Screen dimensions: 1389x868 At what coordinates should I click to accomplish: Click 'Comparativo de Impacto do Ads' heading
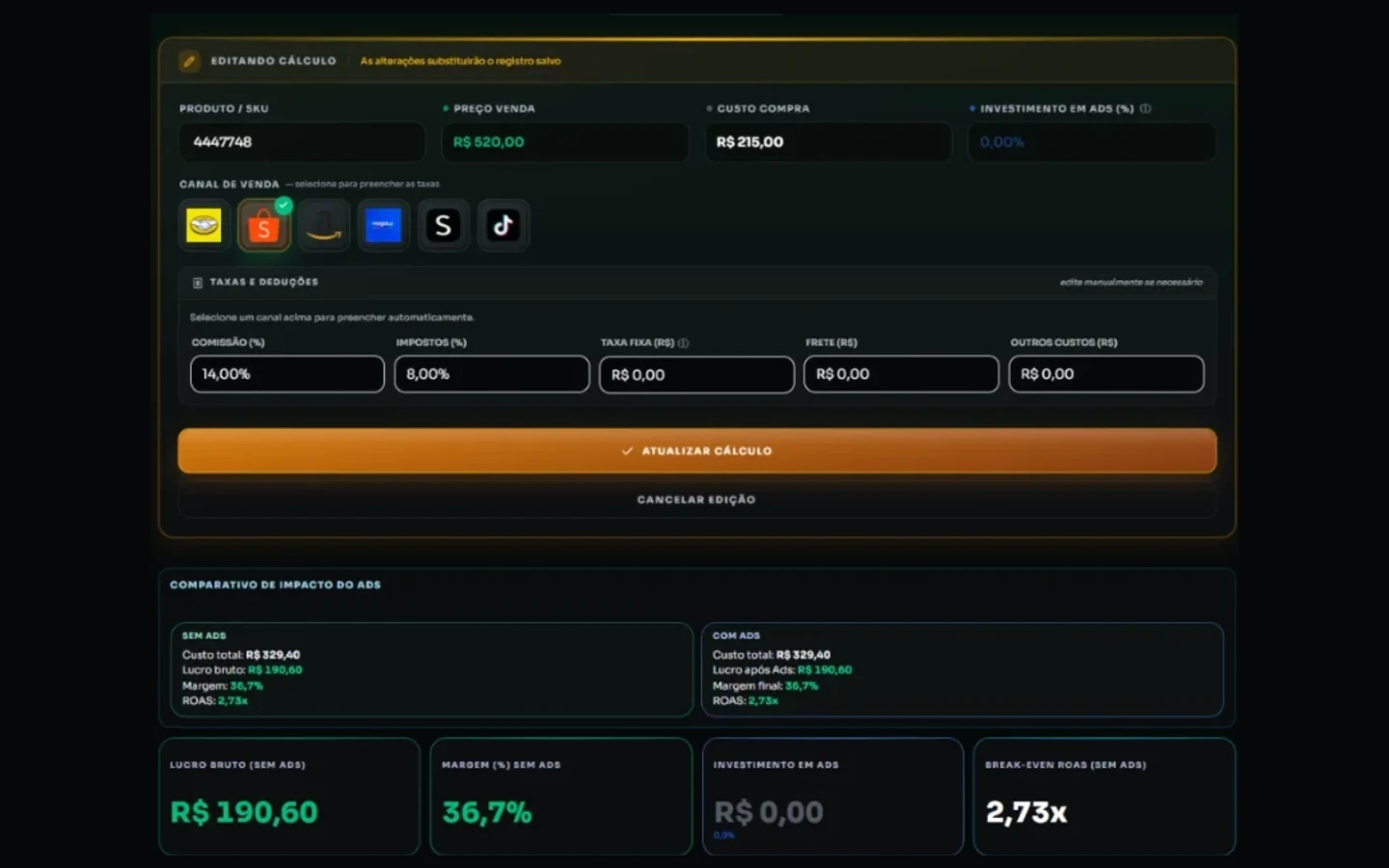click(276, 584)
